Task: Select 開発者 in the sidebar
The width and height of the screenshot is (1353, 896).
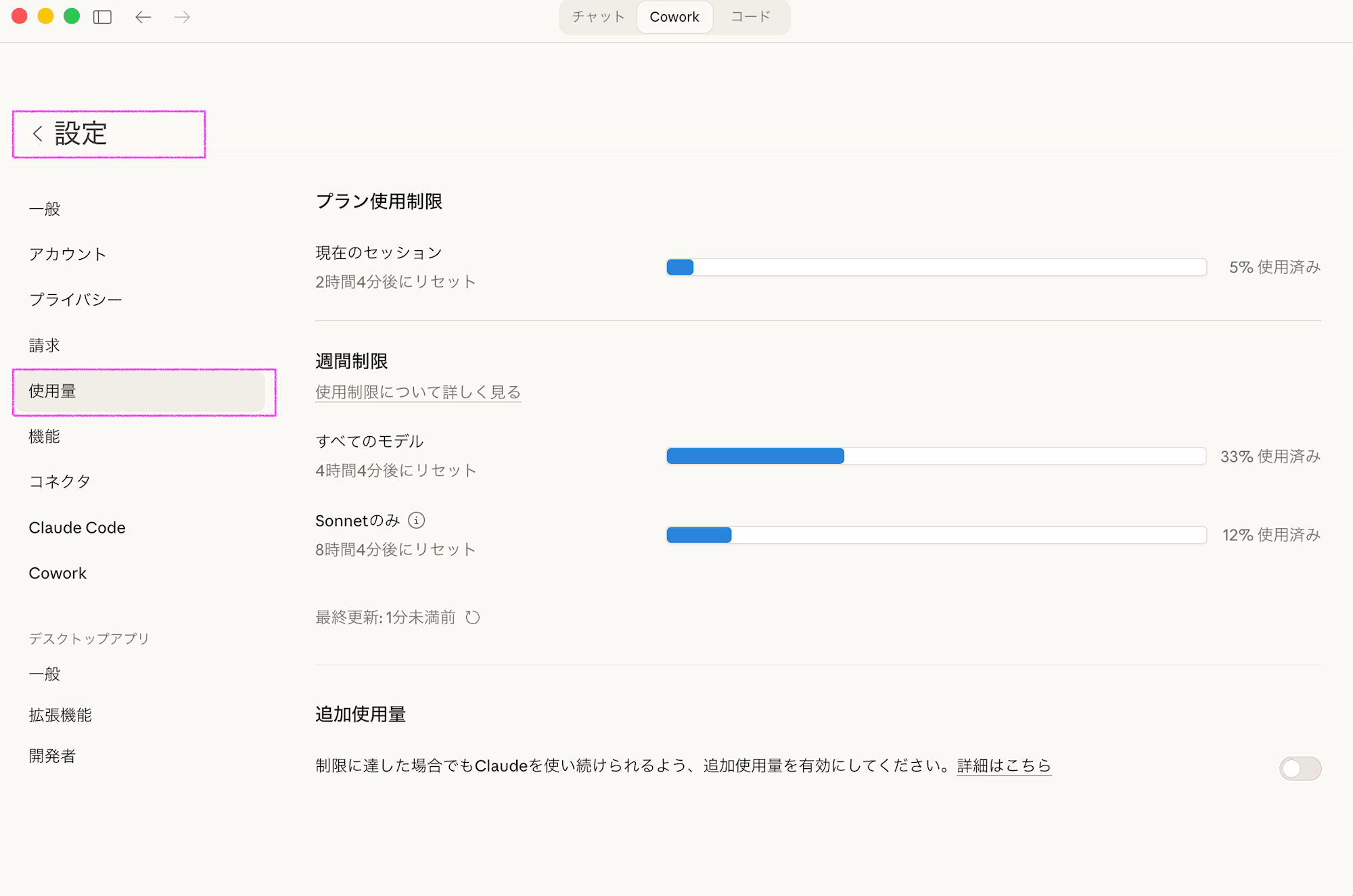Action: pos(51,756)
